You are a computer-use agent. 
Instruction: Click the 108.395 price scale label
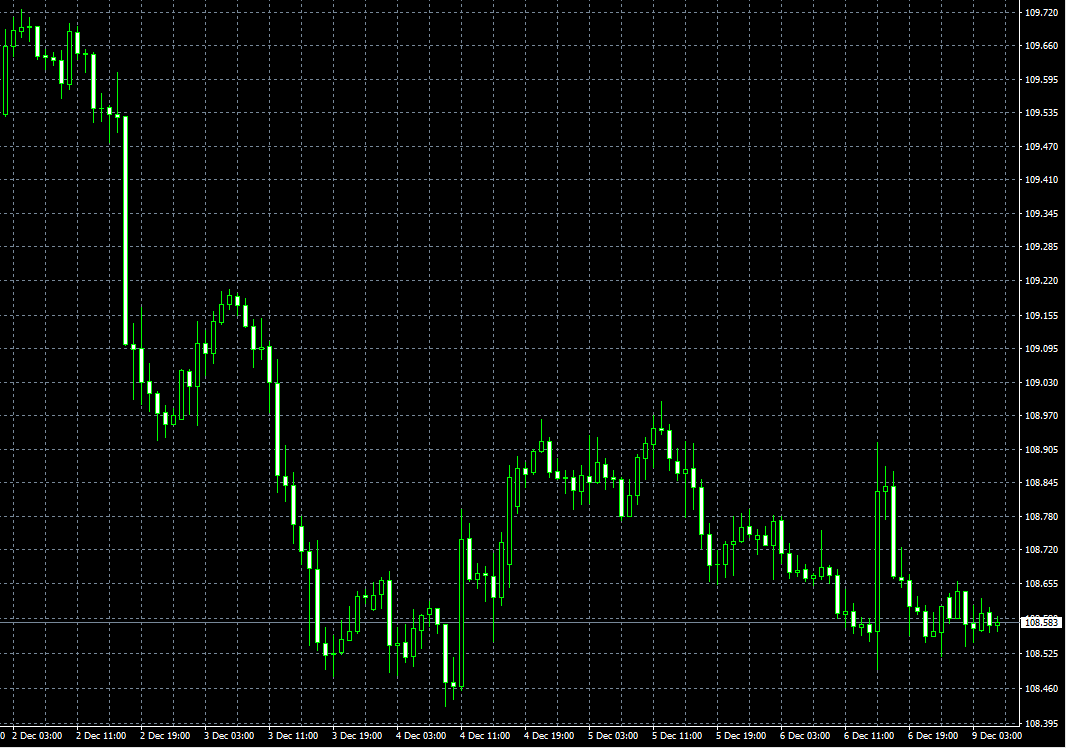pos(1042,723)
